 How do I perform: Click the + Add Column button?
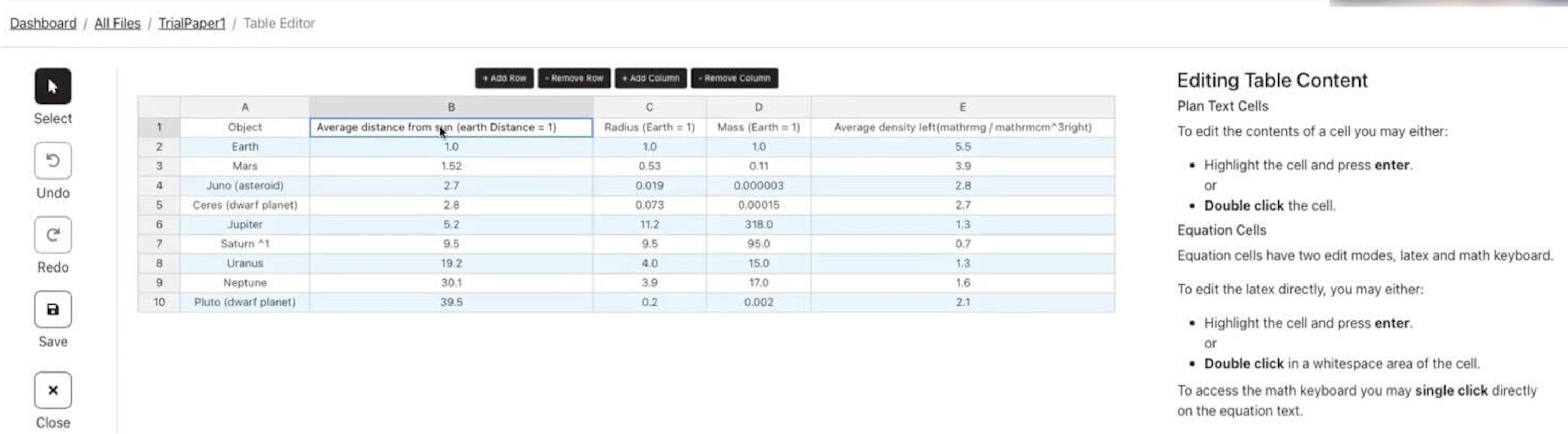point(650,78)
